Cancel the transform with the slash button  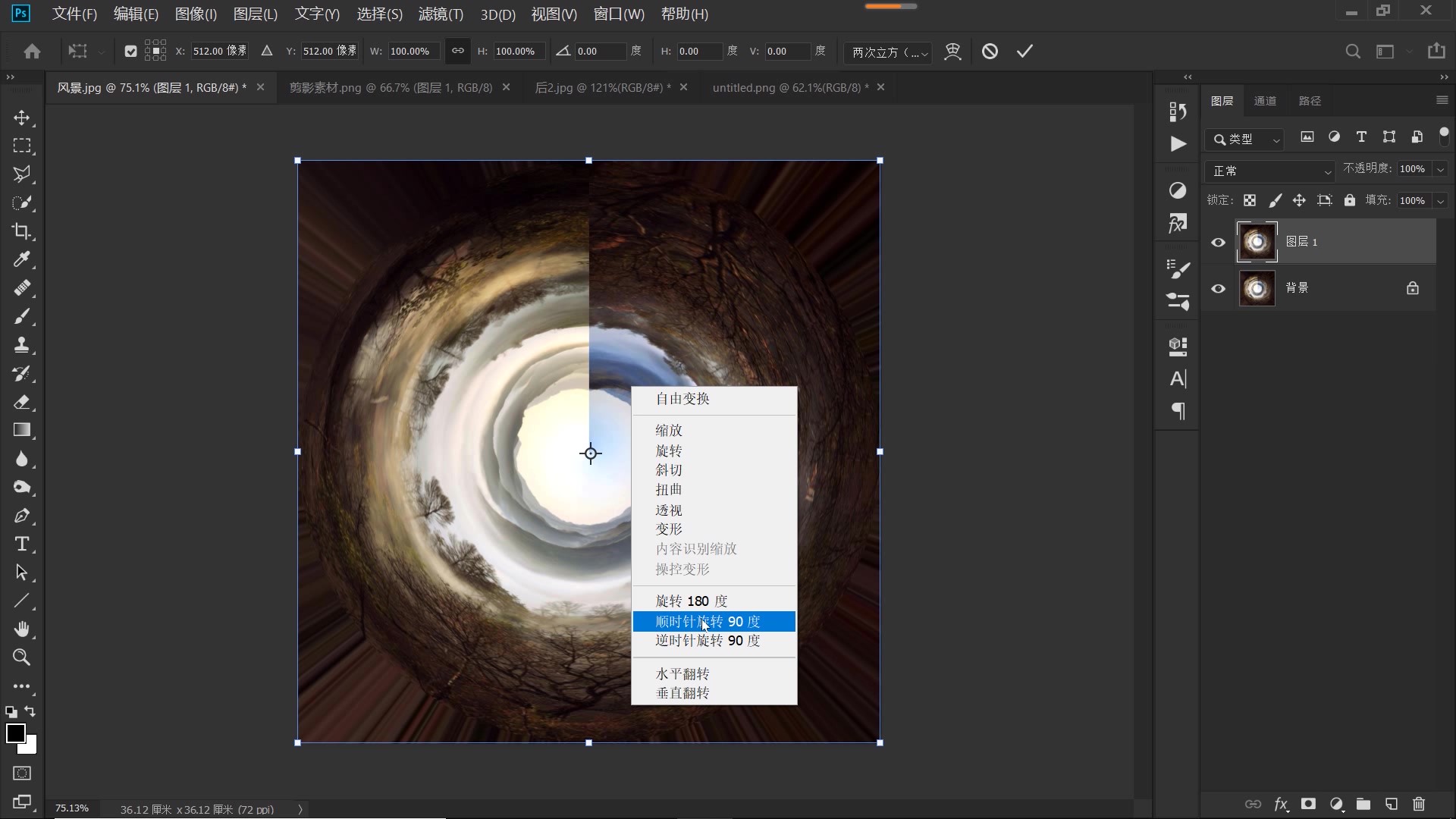coord(990,51)
